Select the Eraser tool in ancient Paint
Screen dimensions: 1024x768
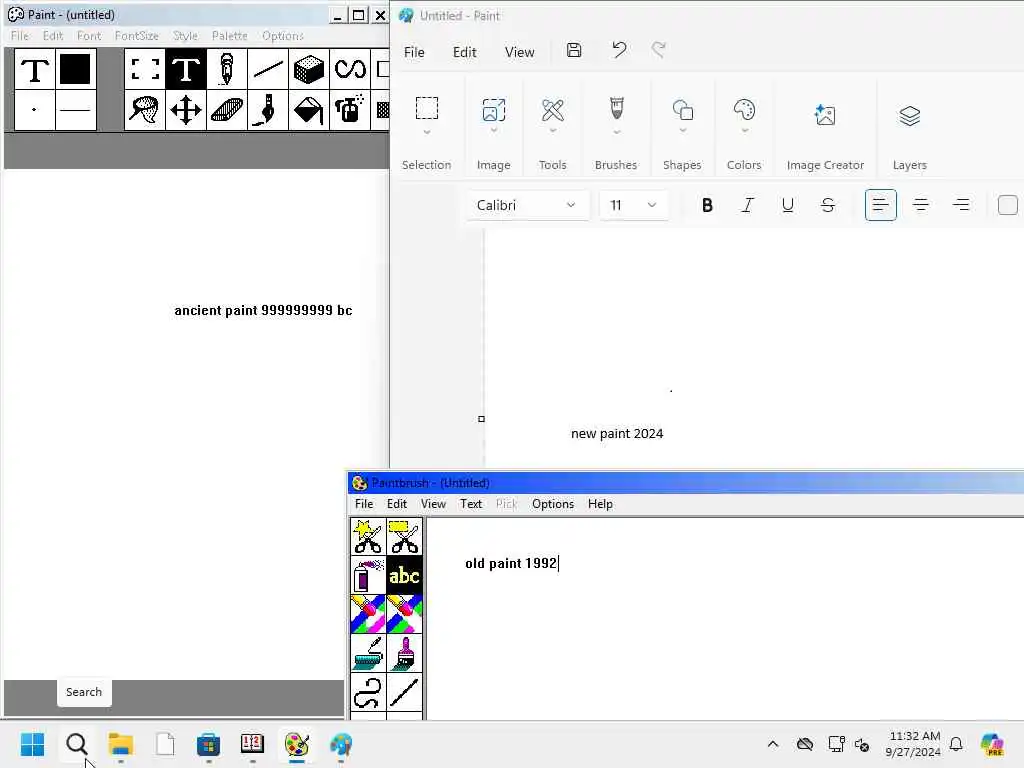(x=227, y=110)
